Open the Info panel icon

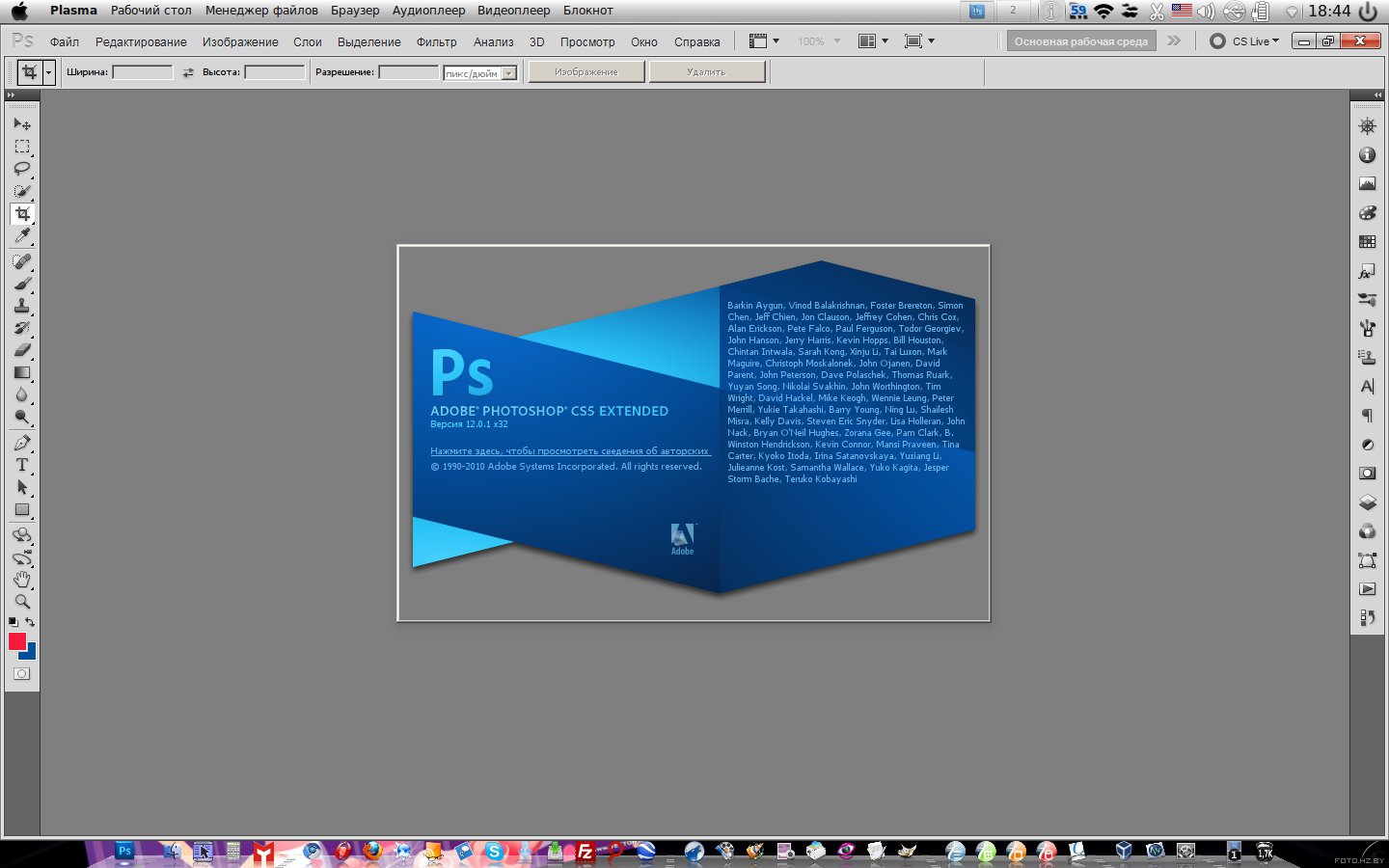point(1367,155)
